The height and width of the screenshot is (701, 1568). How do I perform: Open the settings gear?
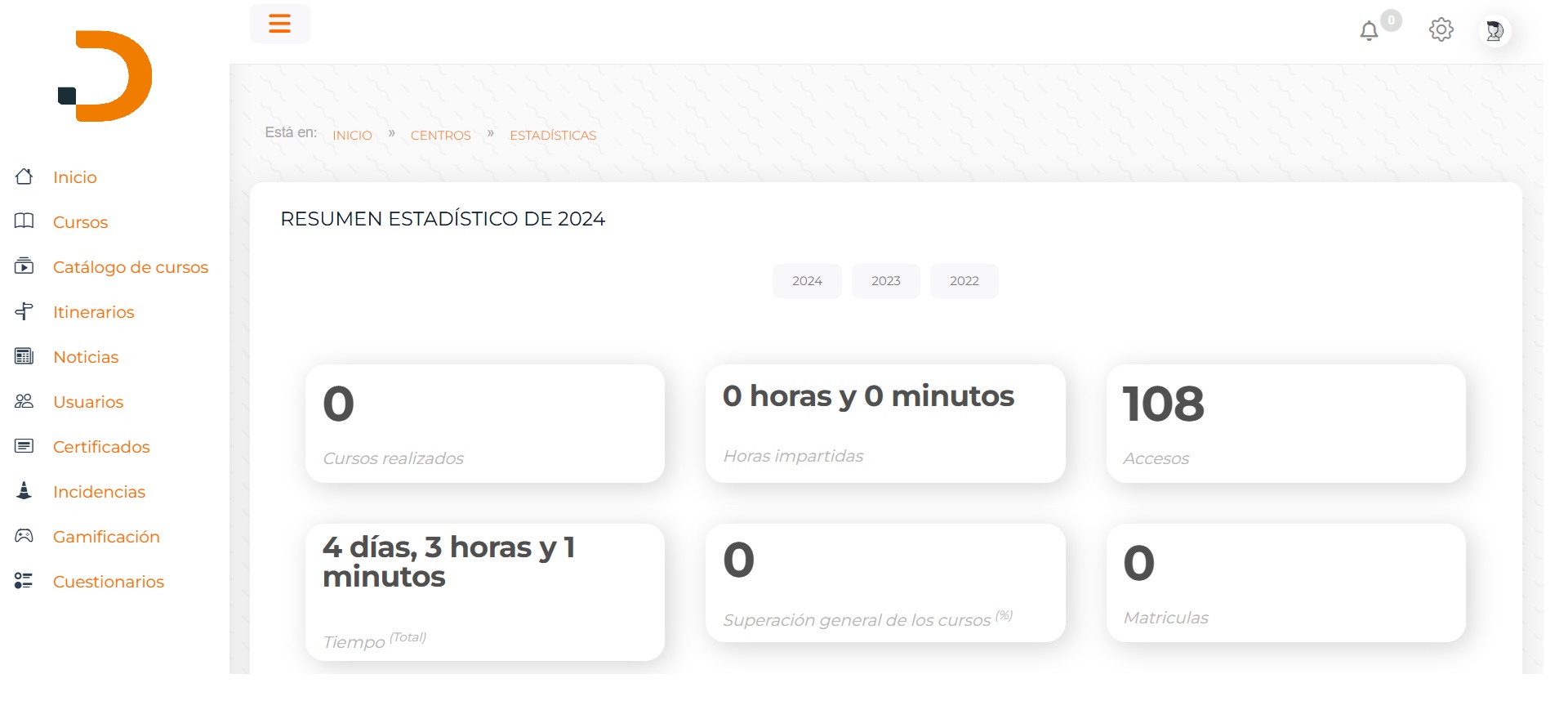pos(1441,30)
